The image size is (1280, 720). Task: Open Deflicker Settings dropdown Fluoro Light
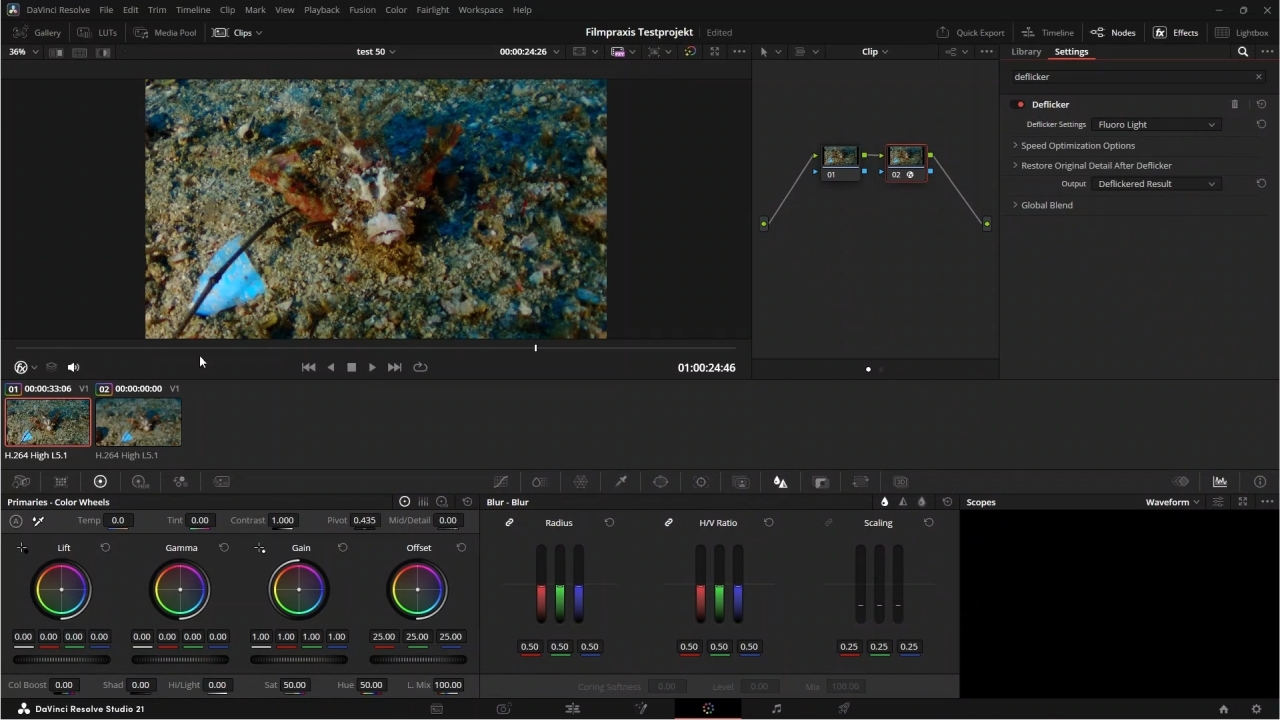(x=1156, y=125)
